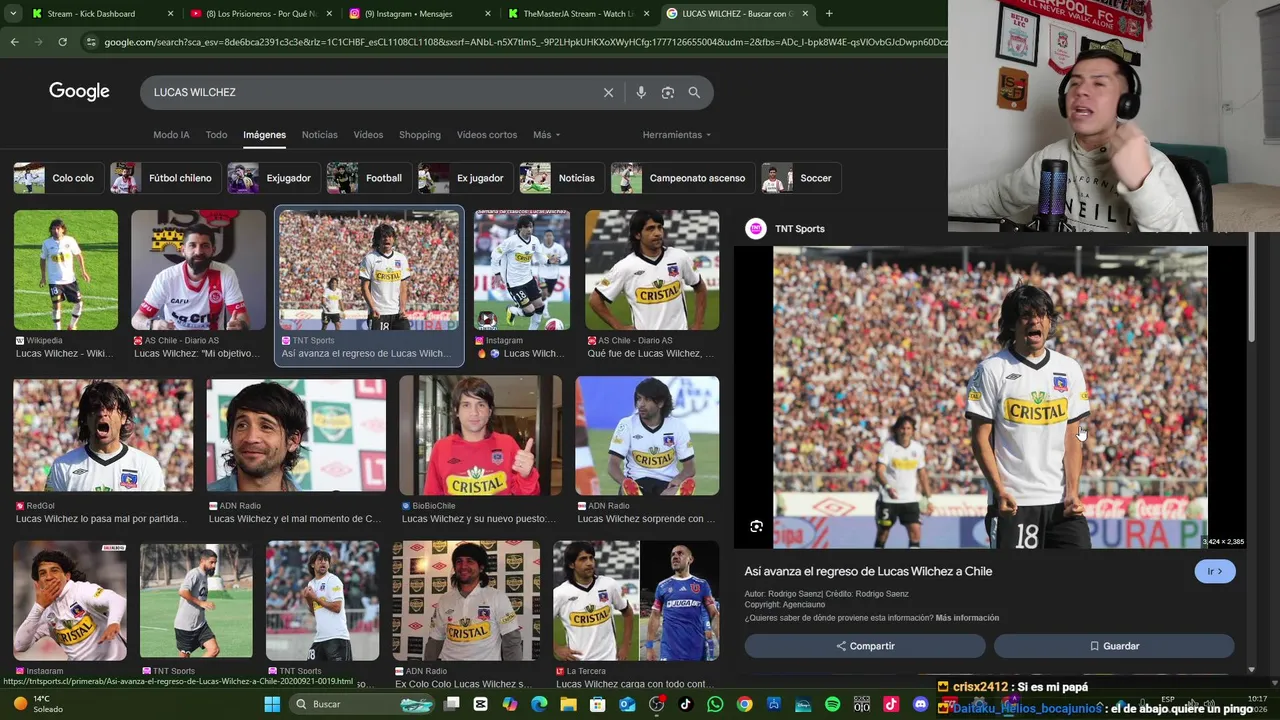1280x720 pixels.
Task: Select the Shopping search tab
Action: (x=420, y=135)
